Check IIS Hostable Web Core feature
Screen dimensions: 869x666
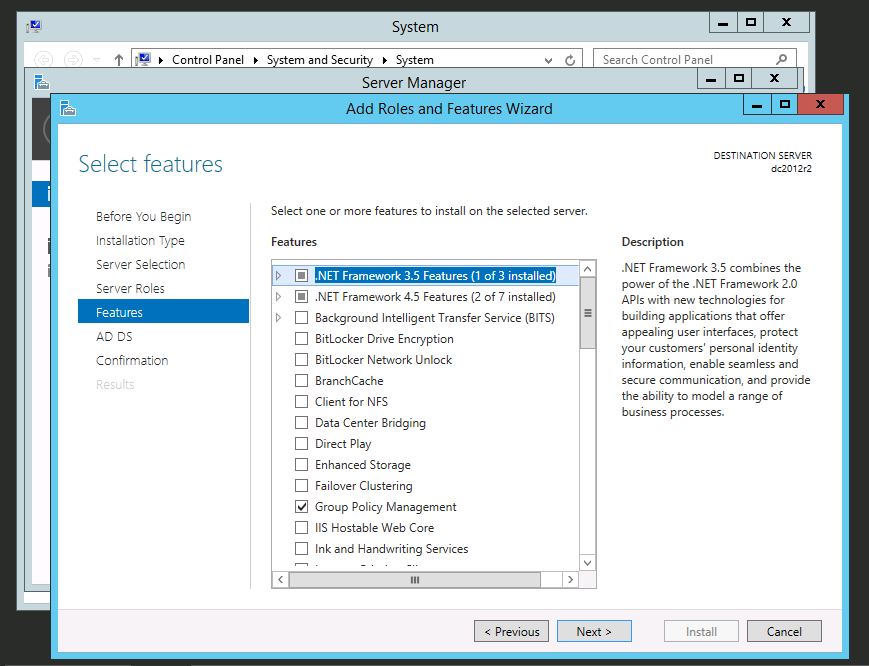point(301,527)
